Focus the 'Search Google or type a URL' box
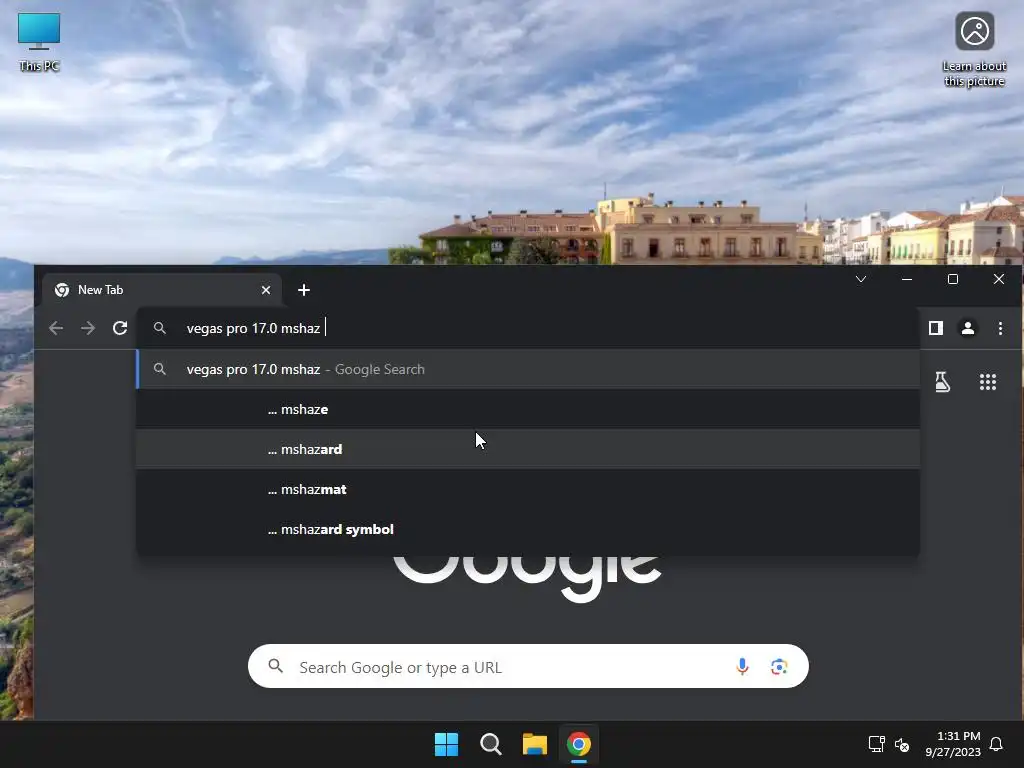This screenshot has height=768, width=1024. [528, 666]
